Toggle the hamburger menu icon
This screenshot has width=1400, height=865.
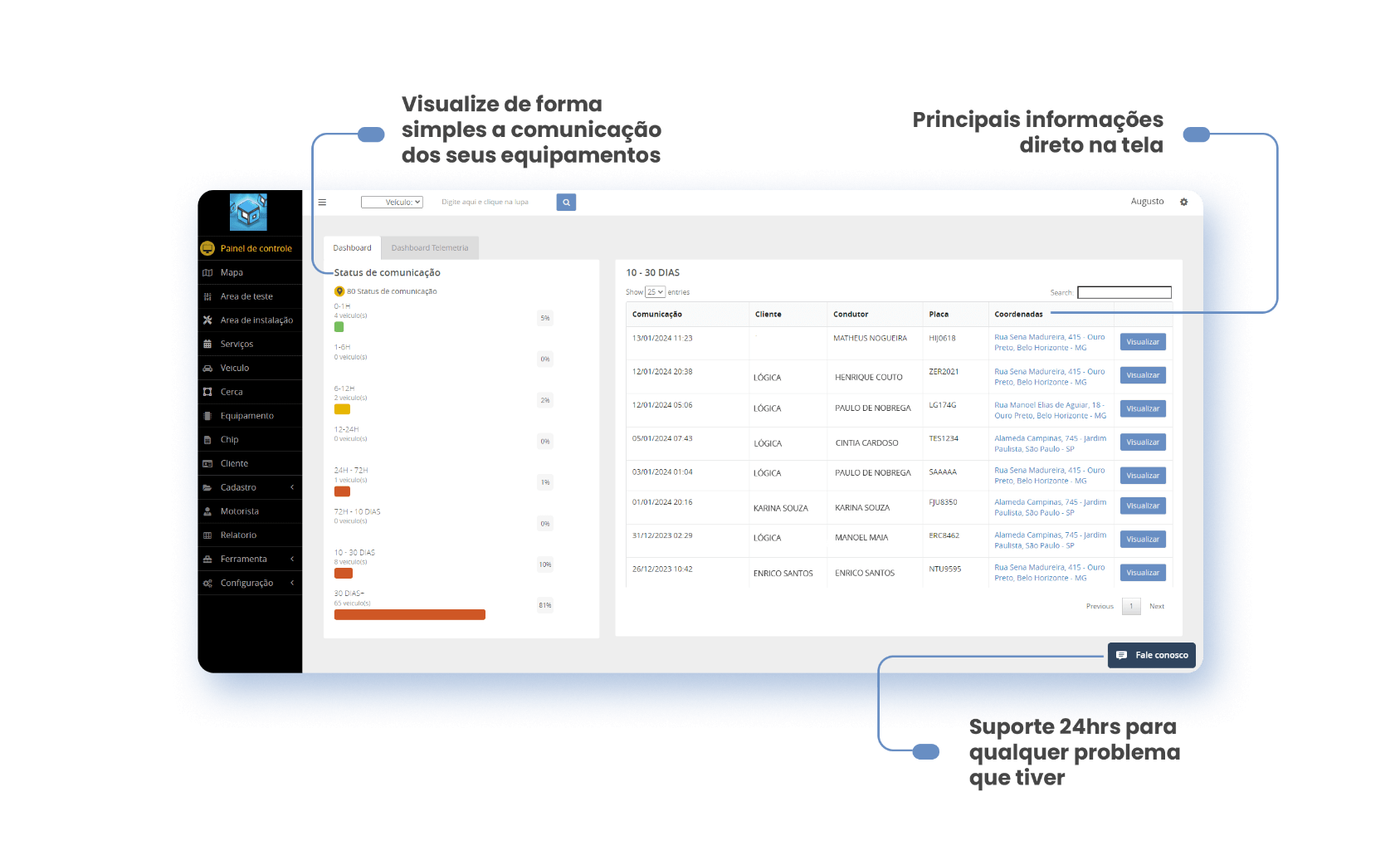(x=322, y=202)
